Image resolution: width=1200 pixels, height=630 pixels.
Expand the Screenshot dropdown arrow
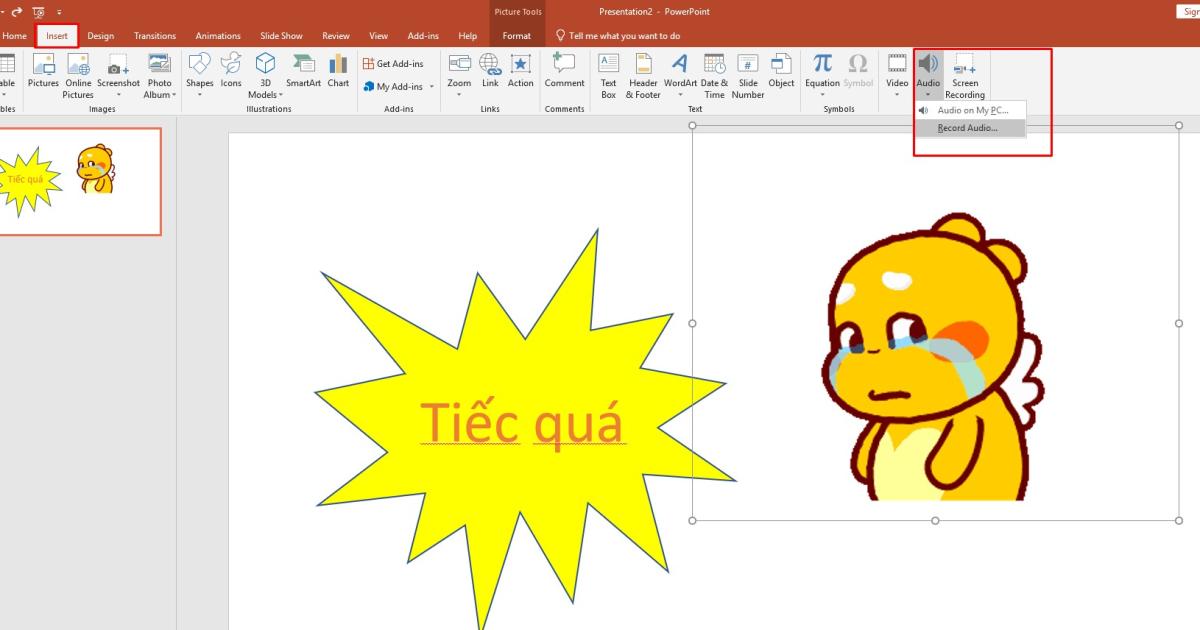pyautogui.click(x=118, y=96)
